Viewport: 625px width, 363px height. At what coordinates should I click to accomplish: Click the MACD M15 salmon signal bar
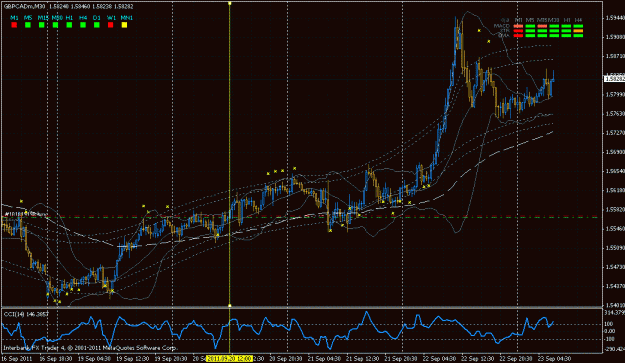[x=542, y=26]
